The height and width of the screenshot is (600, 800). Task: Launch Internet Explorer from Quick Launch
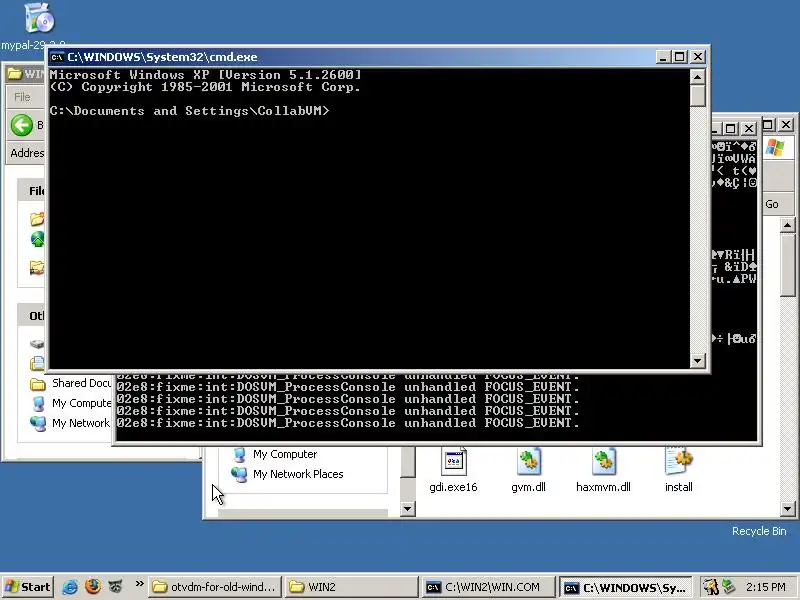tap(69, 587)
